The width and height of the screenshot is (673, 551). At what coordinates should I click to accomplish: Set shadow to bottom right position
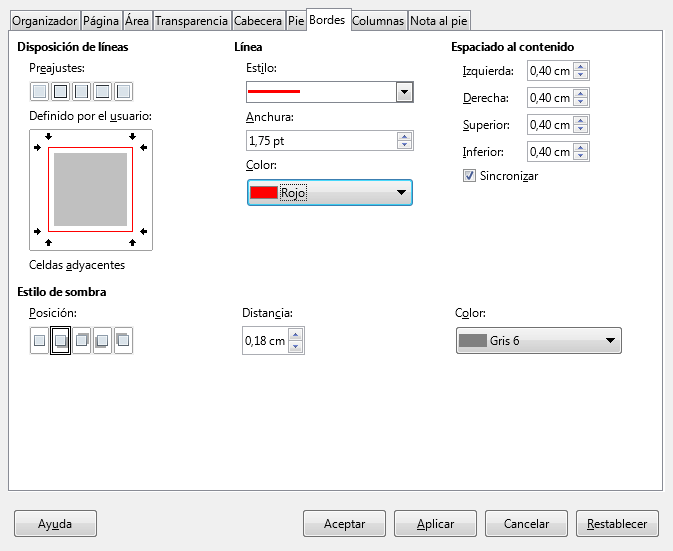pyautogui.click(x=60, y=341)
